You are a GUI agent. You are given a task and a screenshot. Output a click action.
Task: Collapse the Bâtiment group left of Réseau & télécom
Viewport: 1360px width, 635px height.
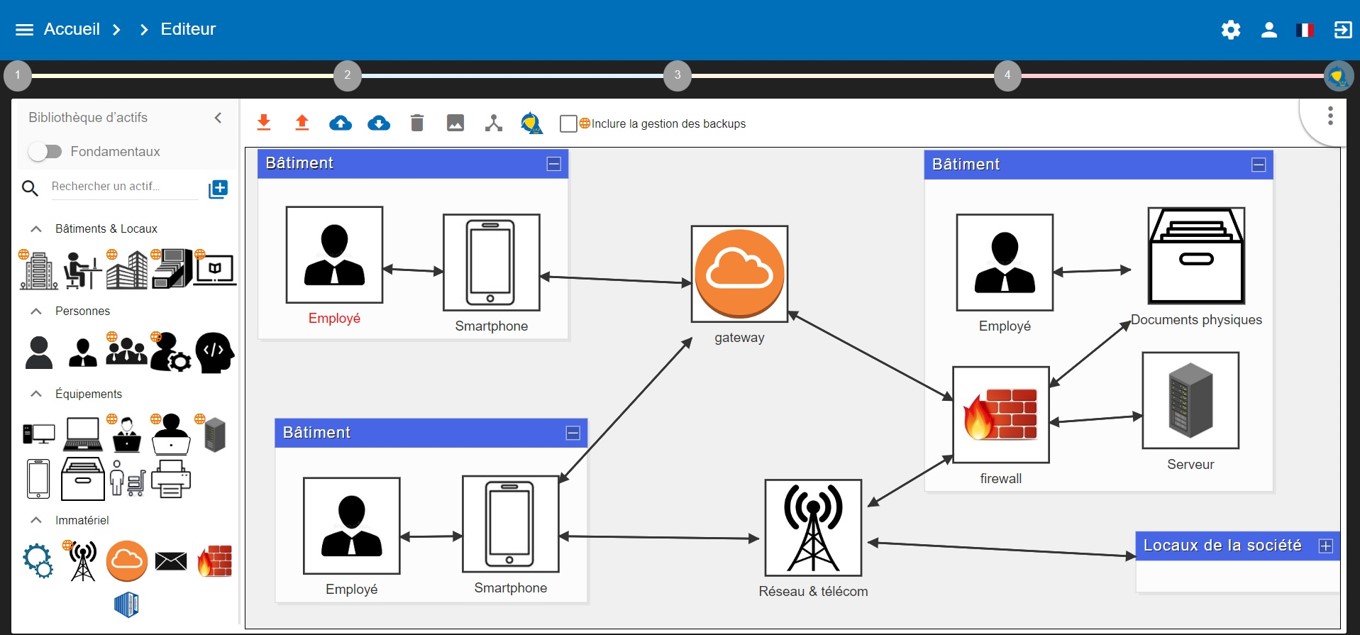(572, 433)
